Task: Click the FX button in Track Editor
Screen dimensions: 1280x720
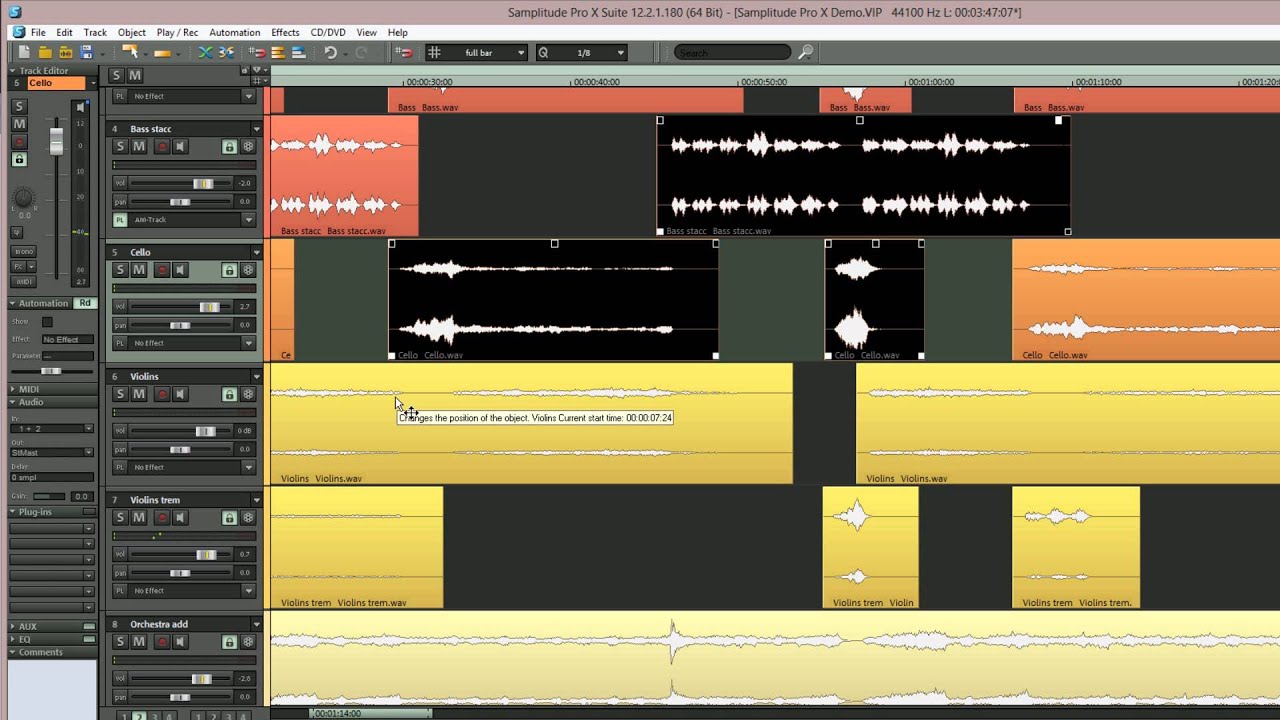Action: [x=18, y=267]
